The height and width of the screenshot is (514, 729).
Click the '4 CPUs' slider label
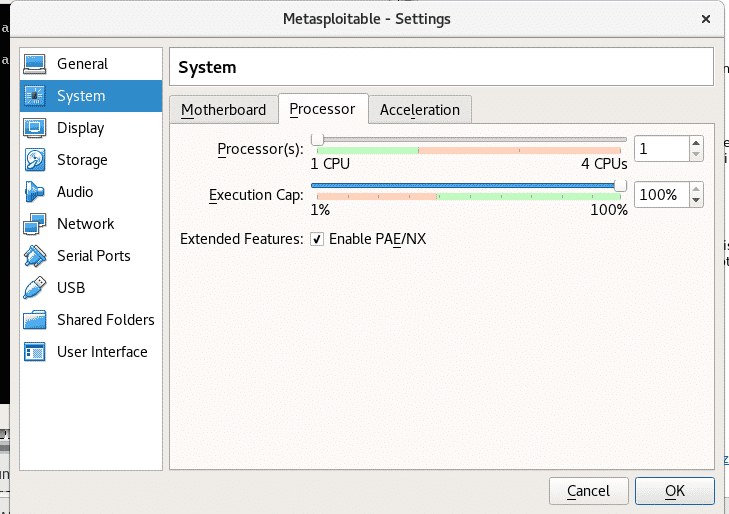pyautogui.click(x=604, y=164)
